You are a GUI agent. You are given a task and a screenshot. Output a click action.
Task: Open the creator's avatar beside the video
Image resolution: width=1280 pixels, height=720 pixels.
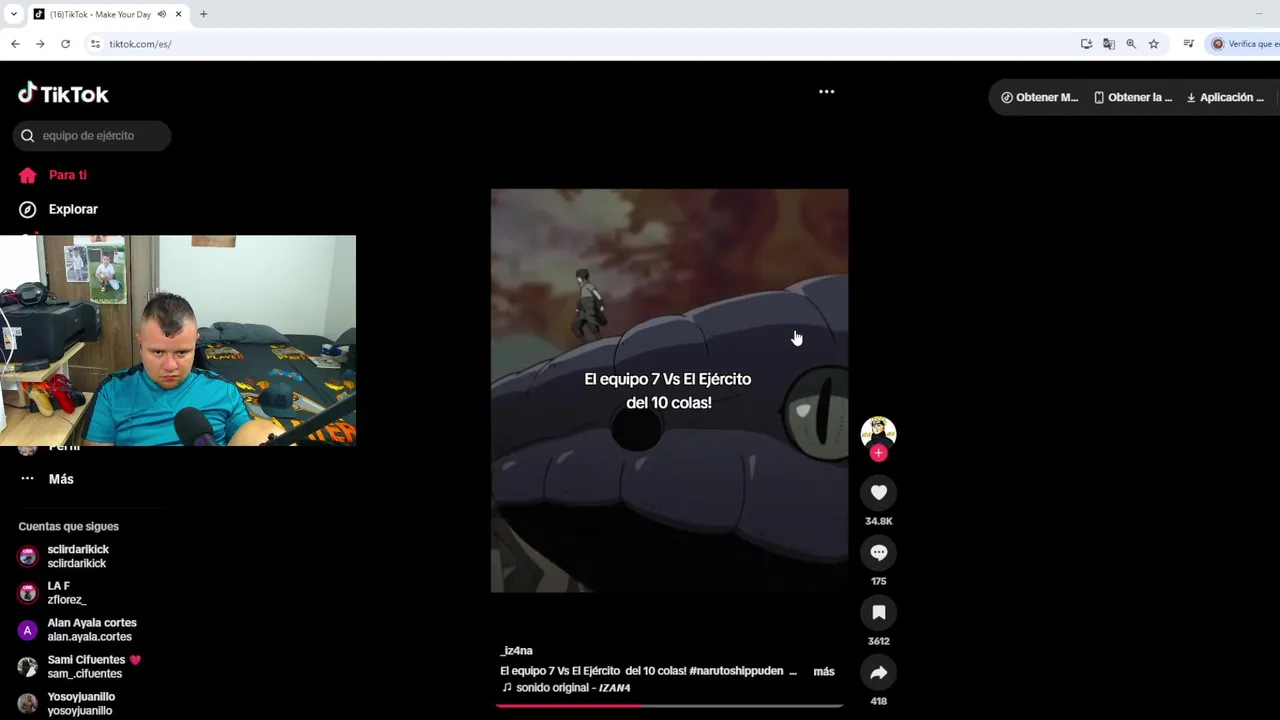(x=878, y=432)
